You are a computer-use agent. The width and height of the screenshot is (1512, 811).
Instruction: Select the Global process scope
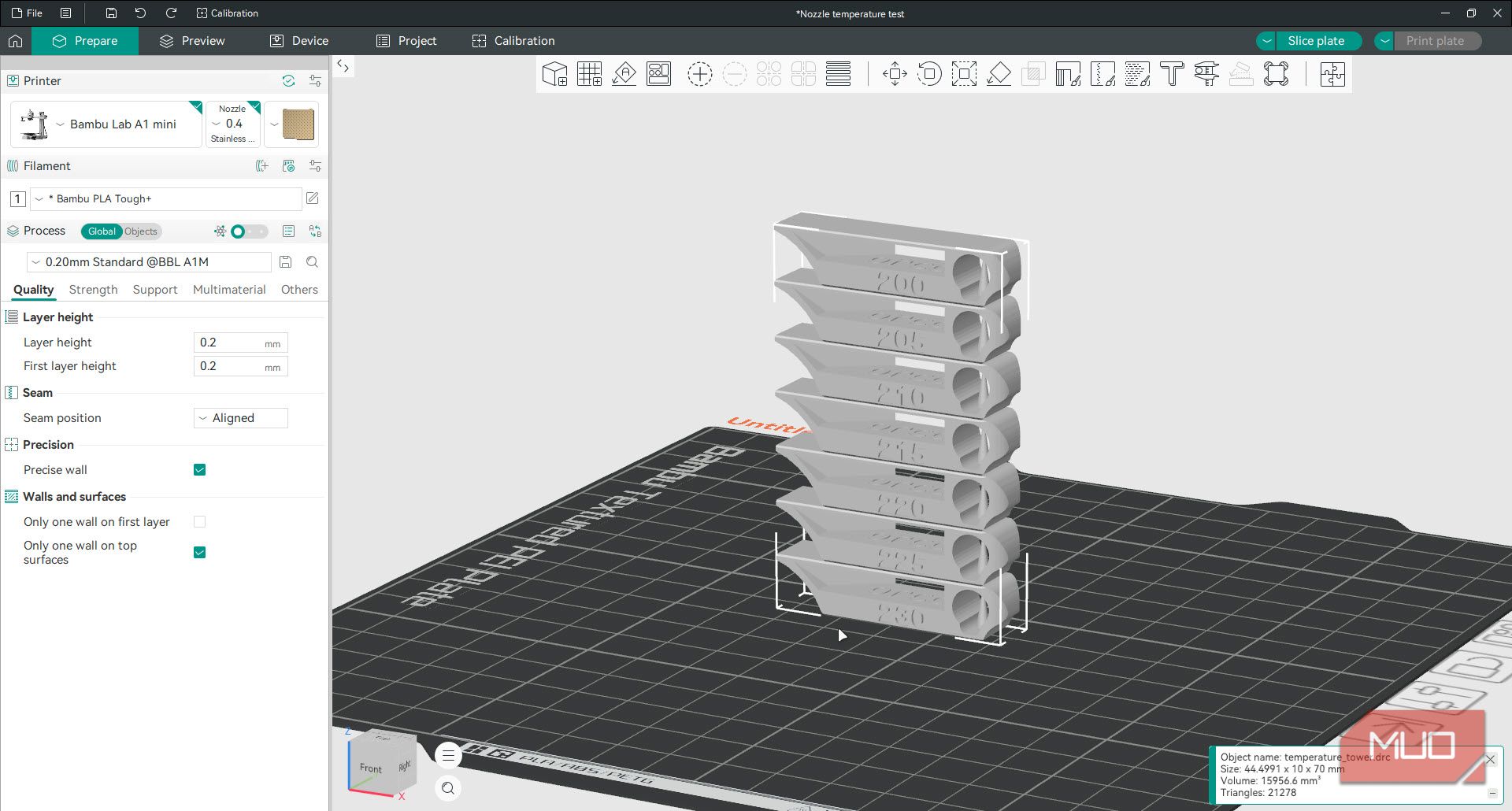[x=102, y=231]
